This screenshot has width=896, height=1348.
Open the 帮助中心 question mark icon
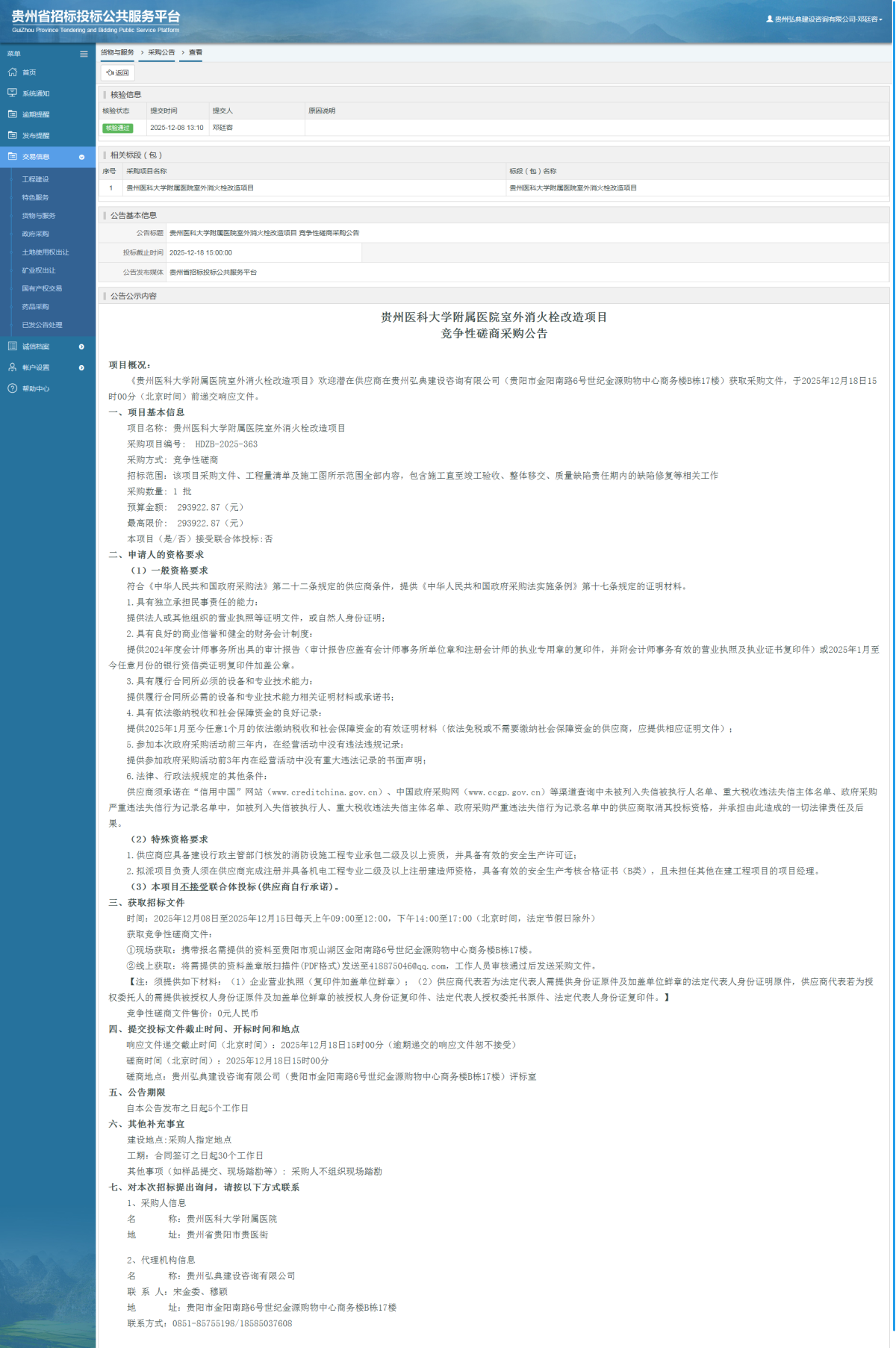pos(12,388)
